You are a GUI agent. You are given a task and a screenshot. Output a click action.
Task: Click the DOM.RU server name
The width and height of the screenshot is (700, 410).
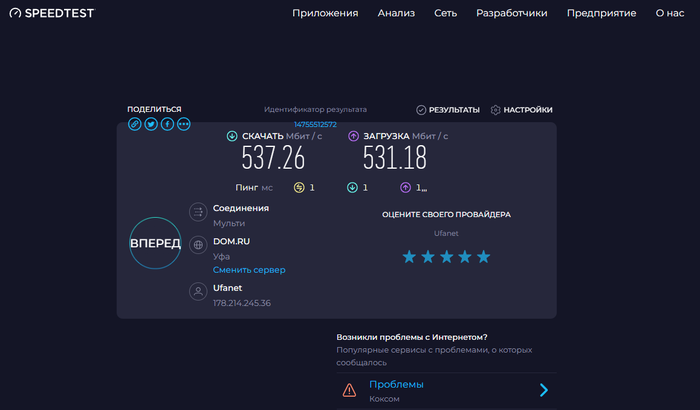point(231,241)
